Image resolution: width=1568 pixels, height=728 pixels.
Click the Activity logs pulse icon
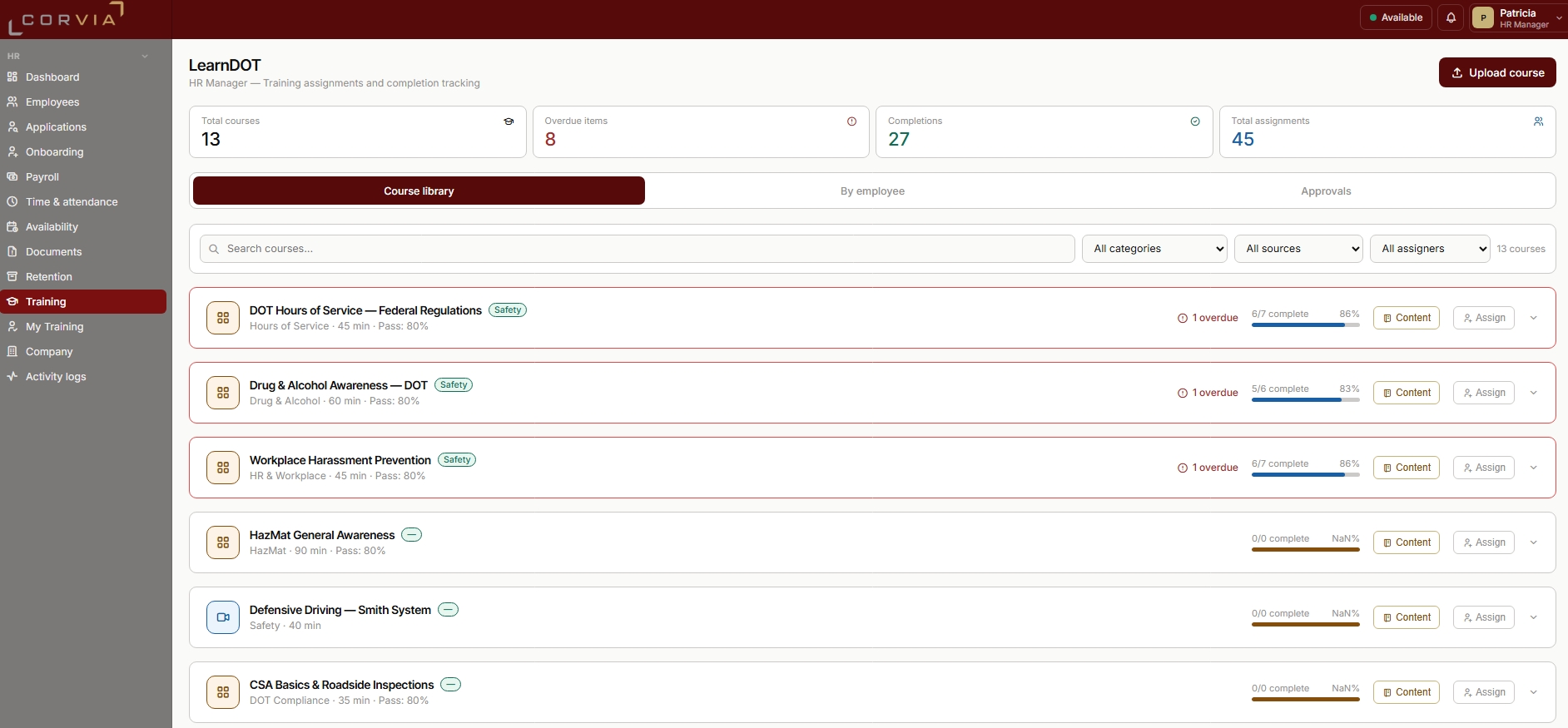pyautogui.click(x=12, y=376)
